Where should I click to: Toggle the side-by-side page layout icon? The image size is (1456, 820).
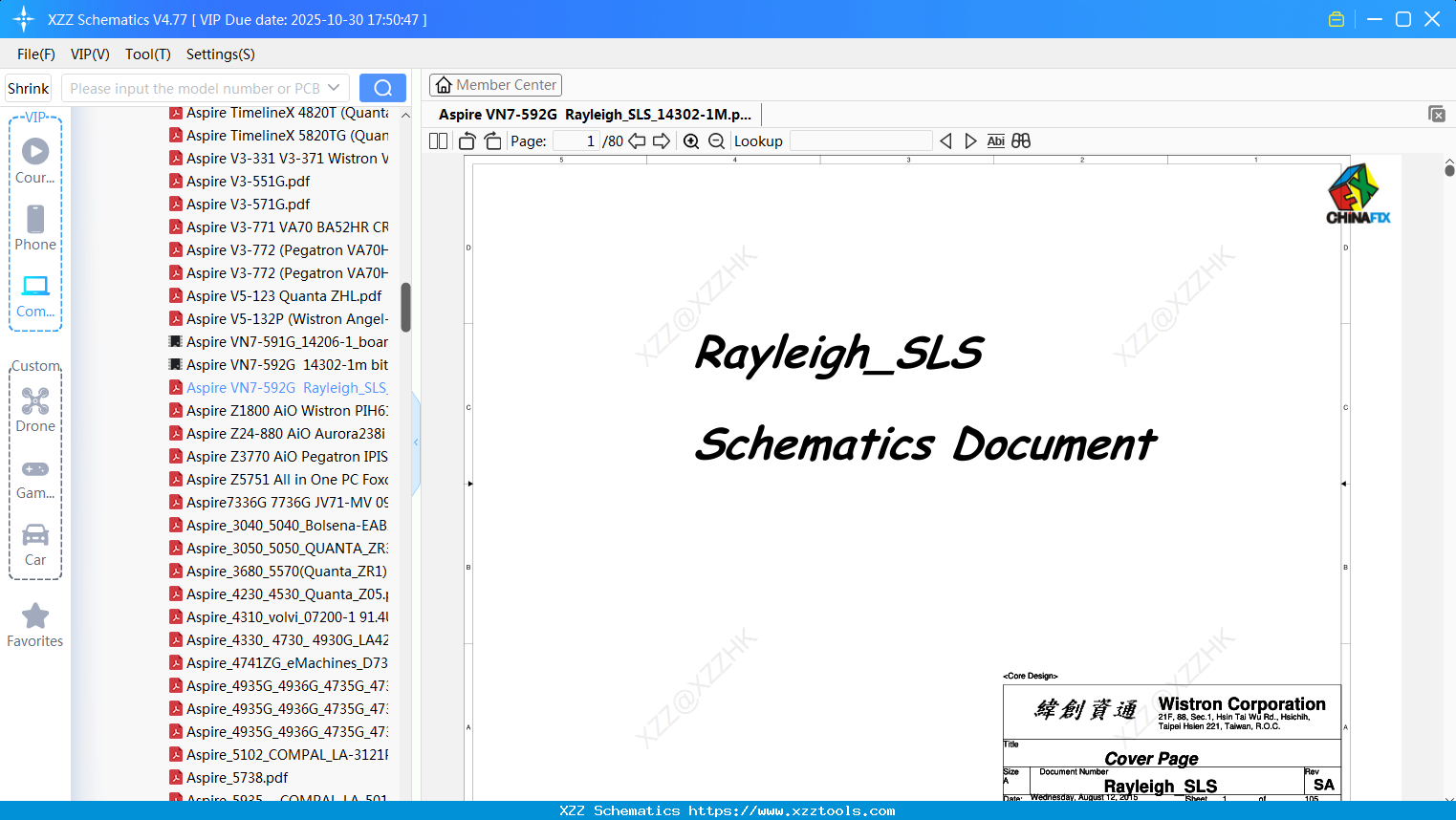coord(438,141)
